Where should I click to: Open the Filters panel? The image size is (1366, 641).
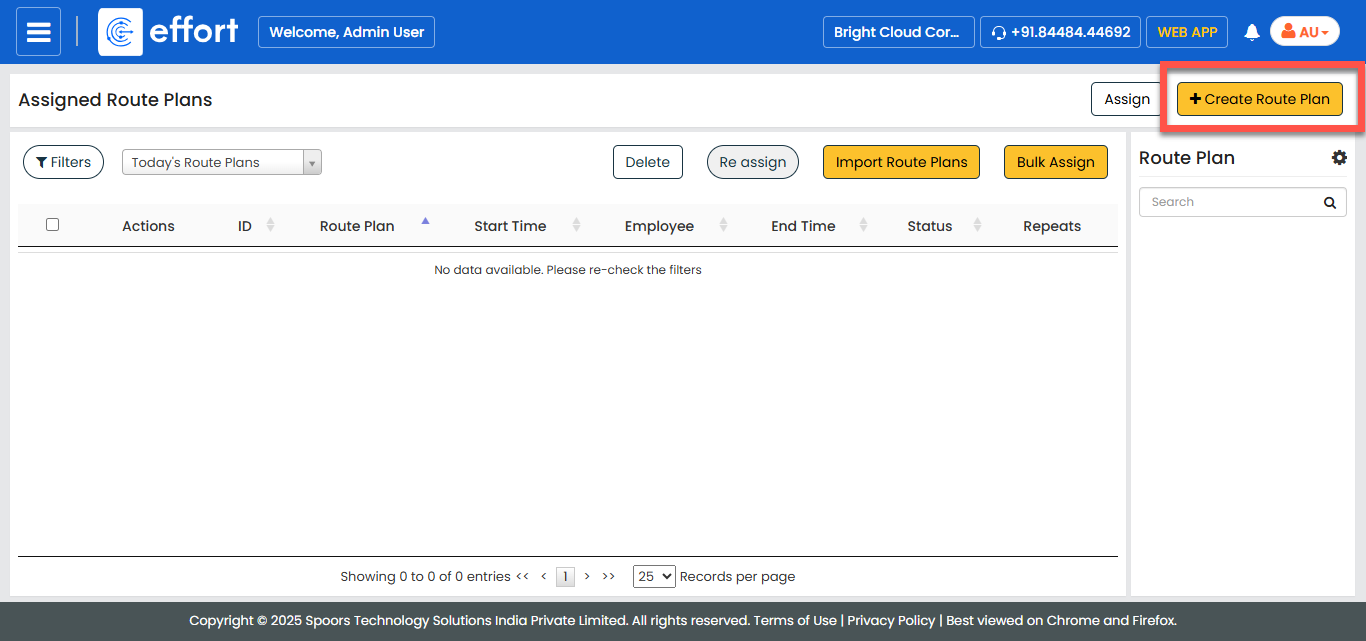point(63,162)
